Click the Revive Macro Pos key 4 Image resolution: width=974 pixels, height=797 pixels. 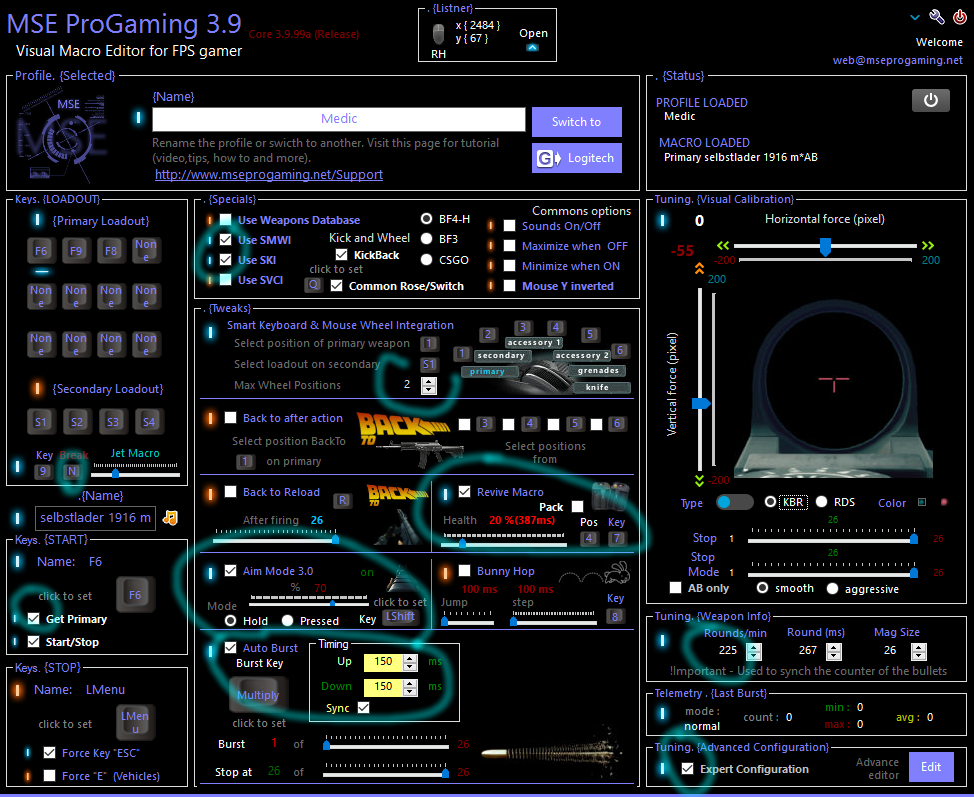coord(589,538)
